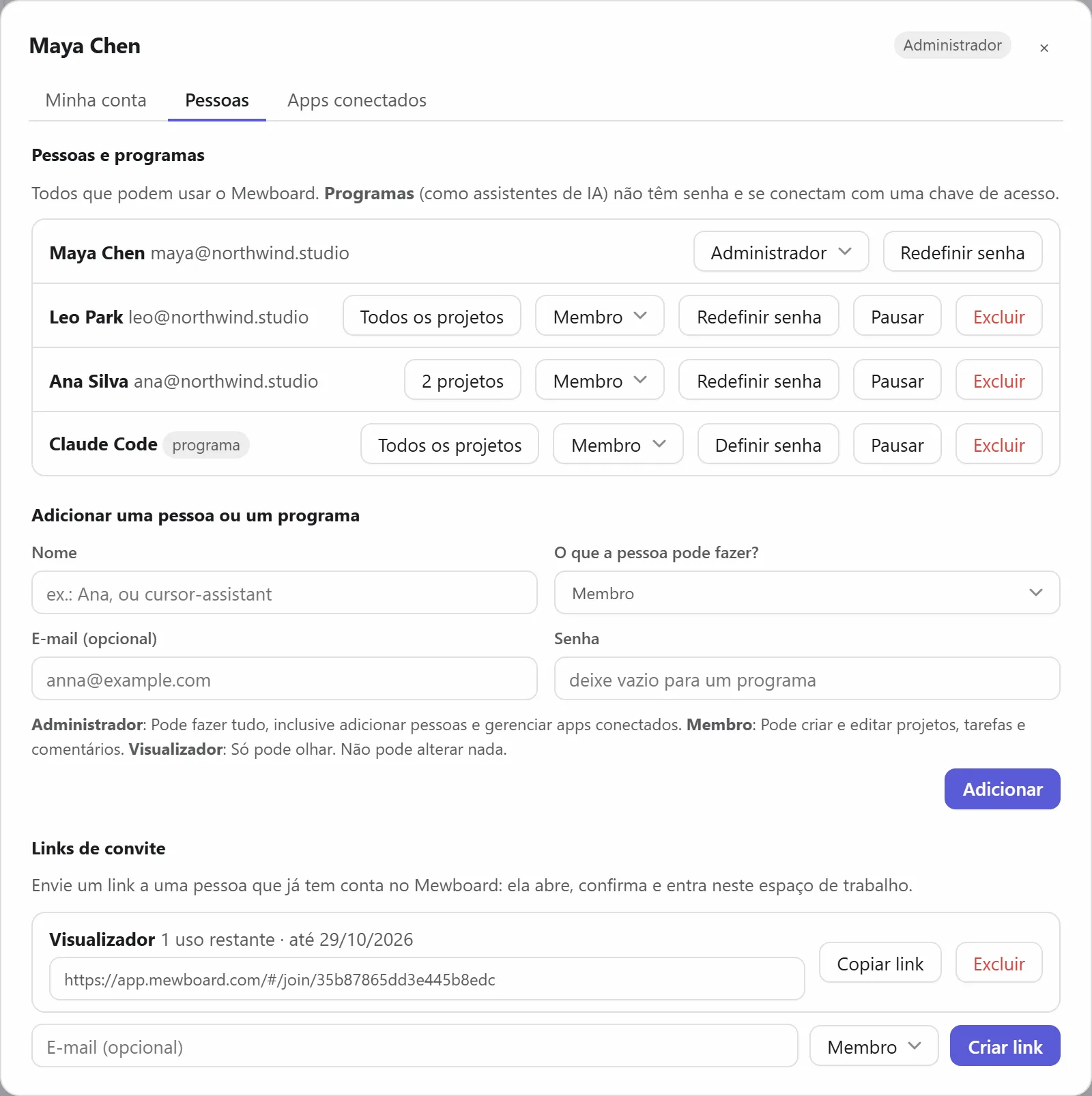Switch to the Minha conta tab

pyautogui.click(x=96, y=100)
